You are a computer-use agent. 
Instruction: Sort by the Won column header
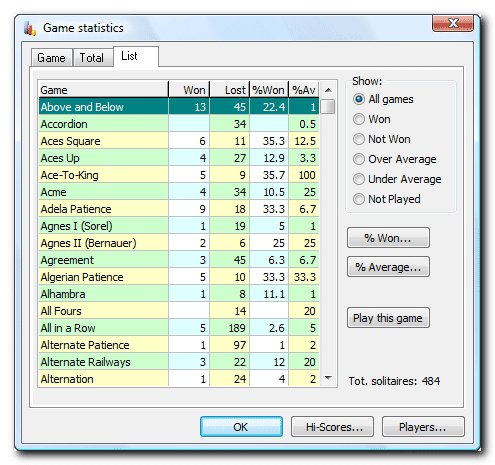coord(189,90)
